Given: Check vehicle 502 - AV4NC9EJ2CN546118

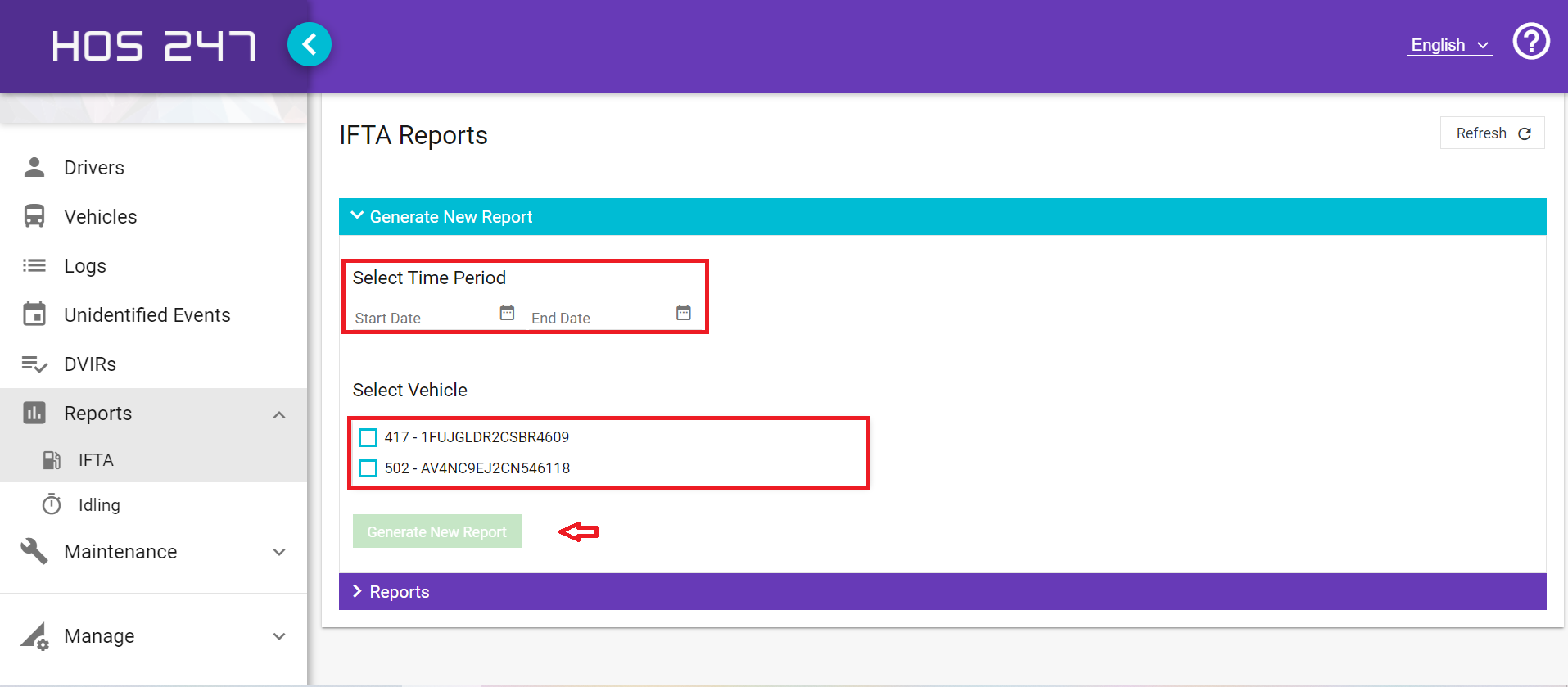Looking at the screenshot, I should pyautogui.click(x=368, y=468).
